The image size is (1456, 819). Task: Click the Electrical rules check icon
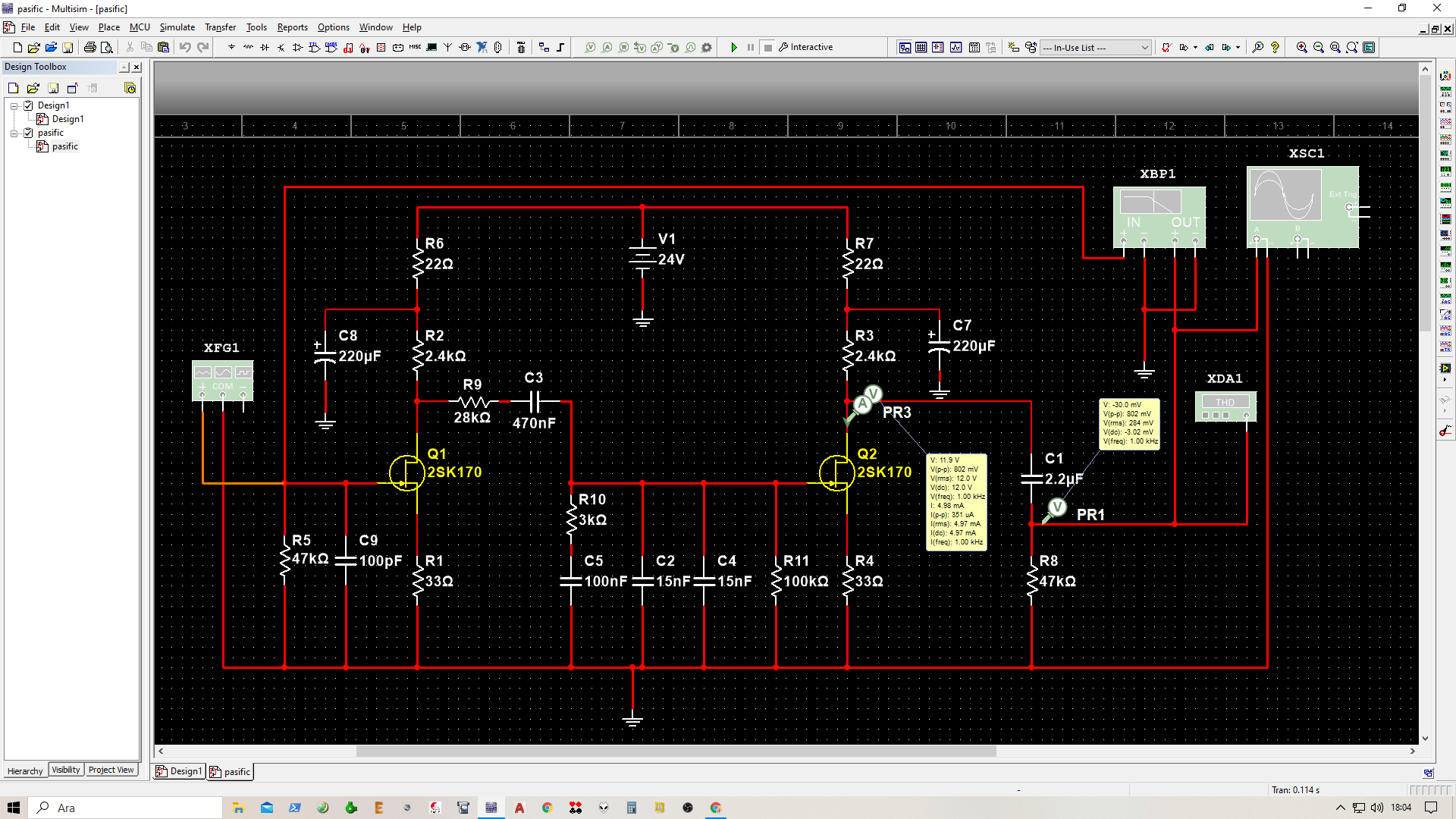1166,47
